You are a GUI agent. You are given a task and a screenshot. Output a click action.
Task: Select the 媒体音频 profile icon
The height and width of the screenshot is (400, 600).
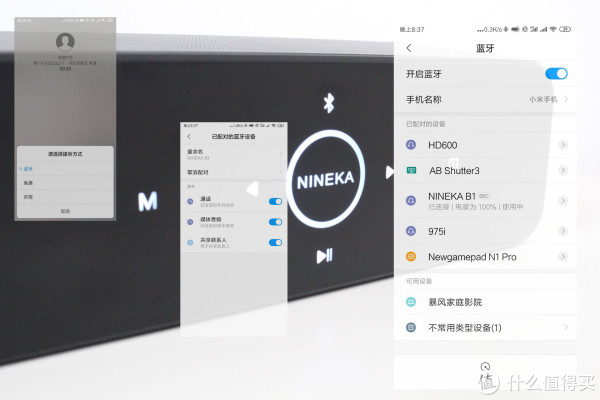pos(190,222)
